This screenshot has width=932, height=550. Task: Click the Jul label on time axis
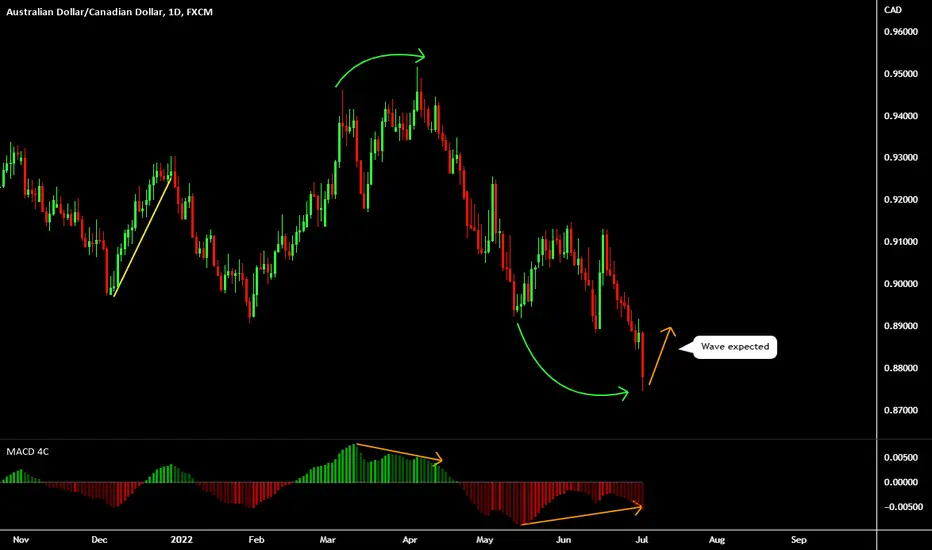point(641,540)
